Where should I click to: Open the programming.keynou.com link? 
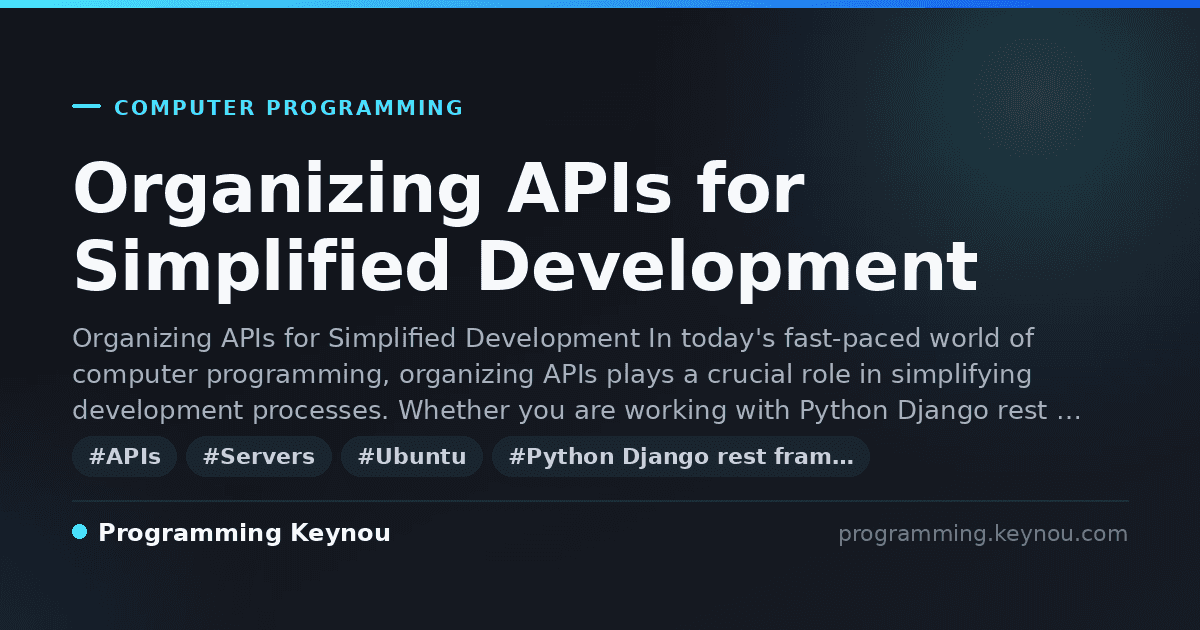click(x=983, y=534)
